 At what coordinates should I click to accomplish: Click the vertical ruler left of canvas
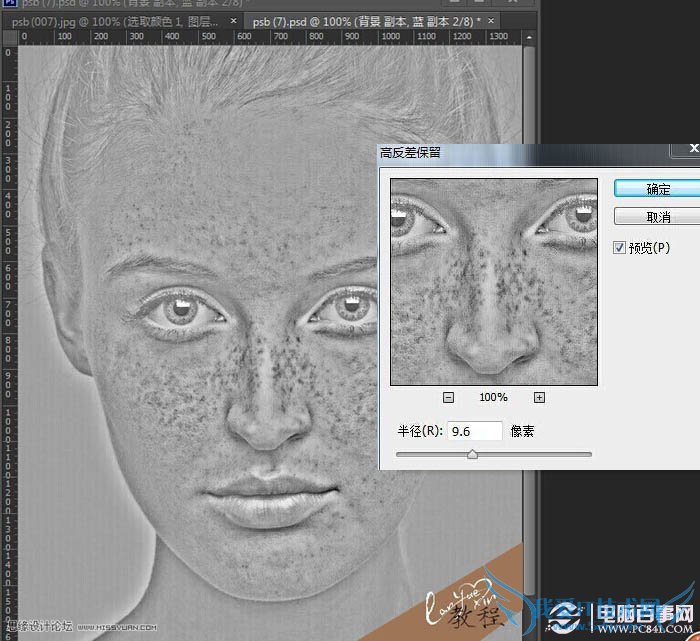[8, 300]
